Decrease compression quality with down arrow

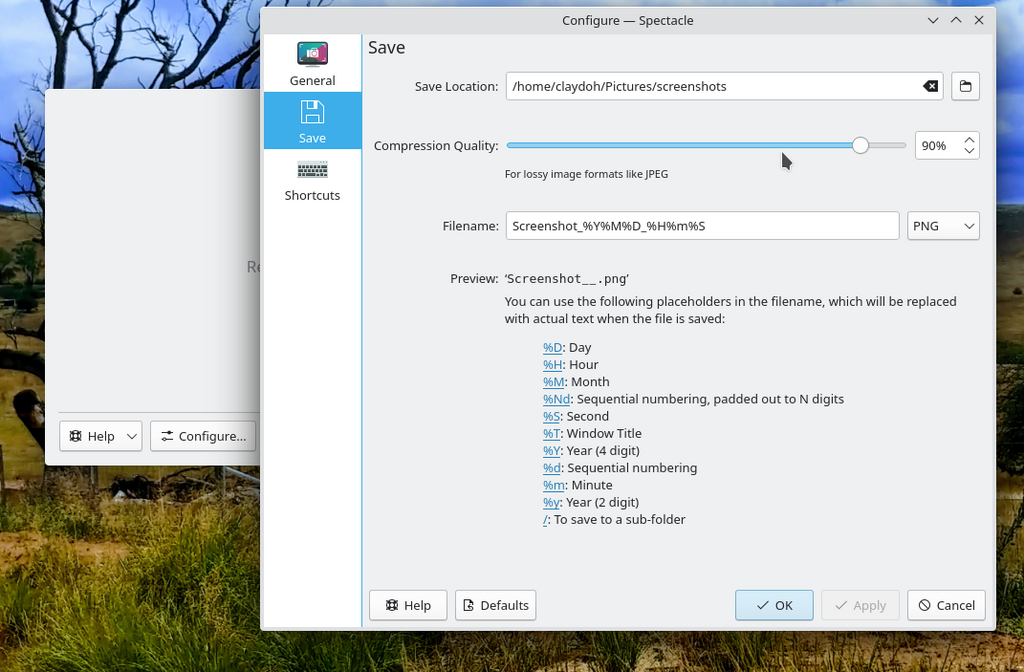point(969,151)
